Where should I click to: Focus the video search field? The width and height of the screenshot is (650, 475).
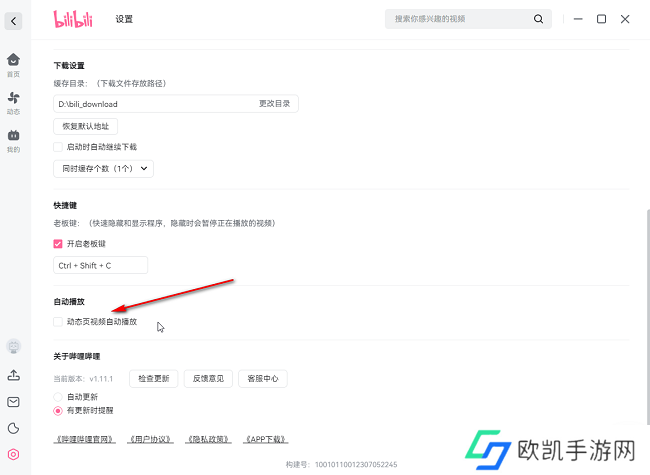pos(468,19)
